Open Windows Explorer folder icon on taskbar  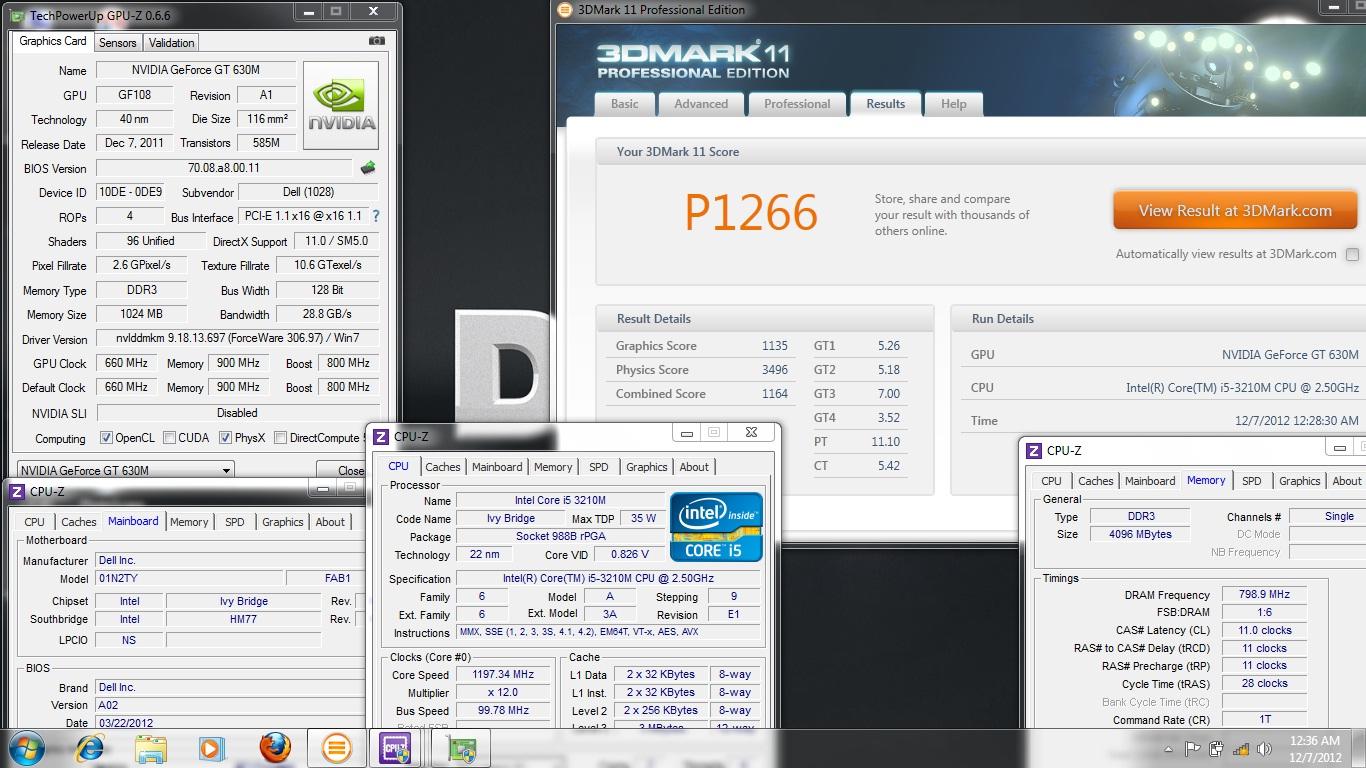(151, 748)
